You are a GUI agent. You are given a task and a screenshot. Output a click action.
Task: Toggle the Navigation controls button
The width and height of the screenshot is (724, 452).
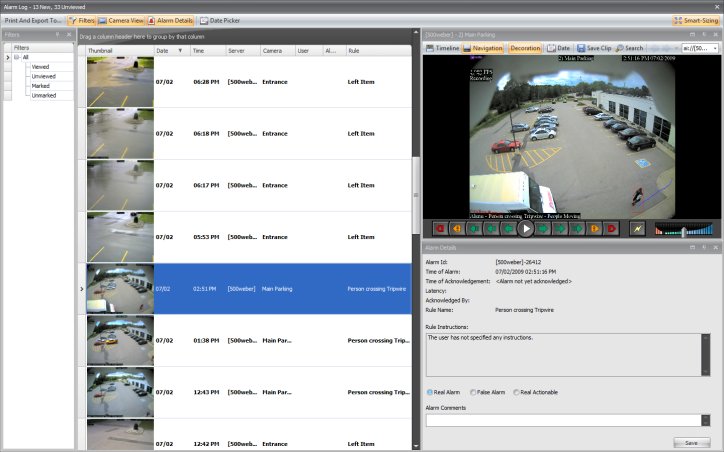(x=483, y=48)
